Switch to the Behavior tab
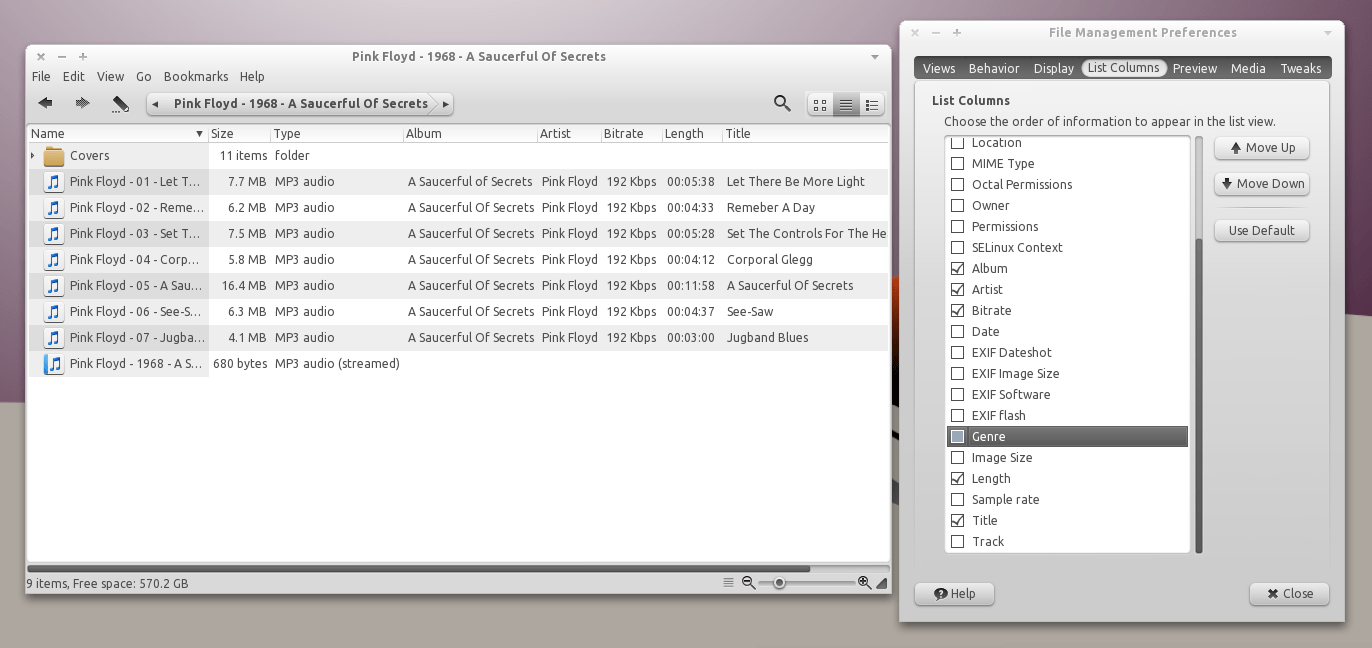Image resolution: width=1372 pixels, height=648 pixels. [x=993, y=68]
